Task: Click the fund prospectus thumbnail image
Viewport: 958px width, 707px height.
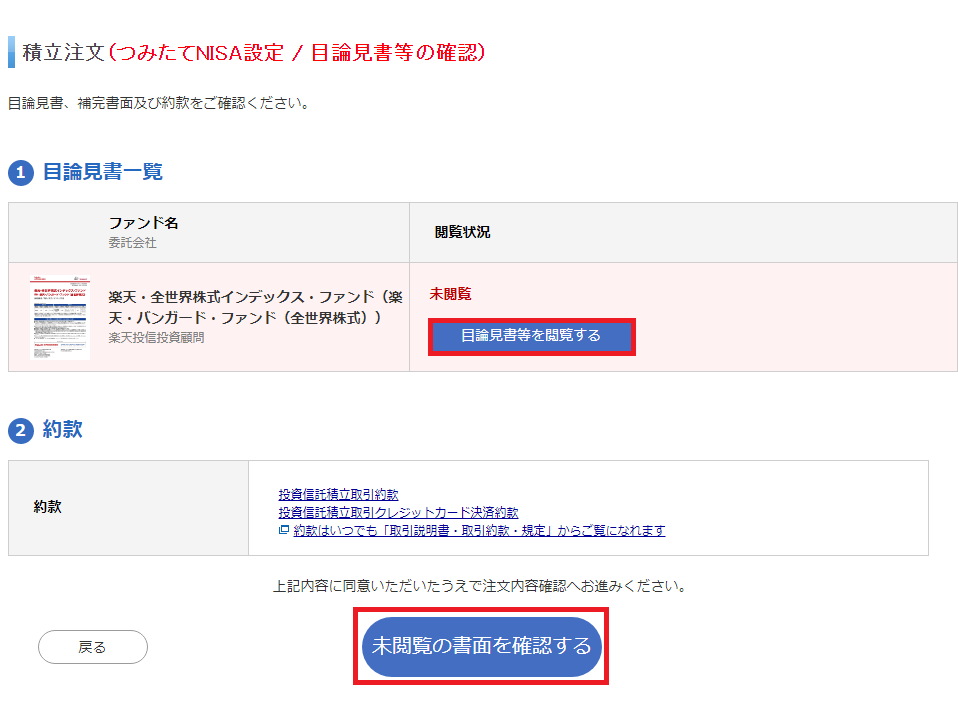Action: tap(60, 318)
